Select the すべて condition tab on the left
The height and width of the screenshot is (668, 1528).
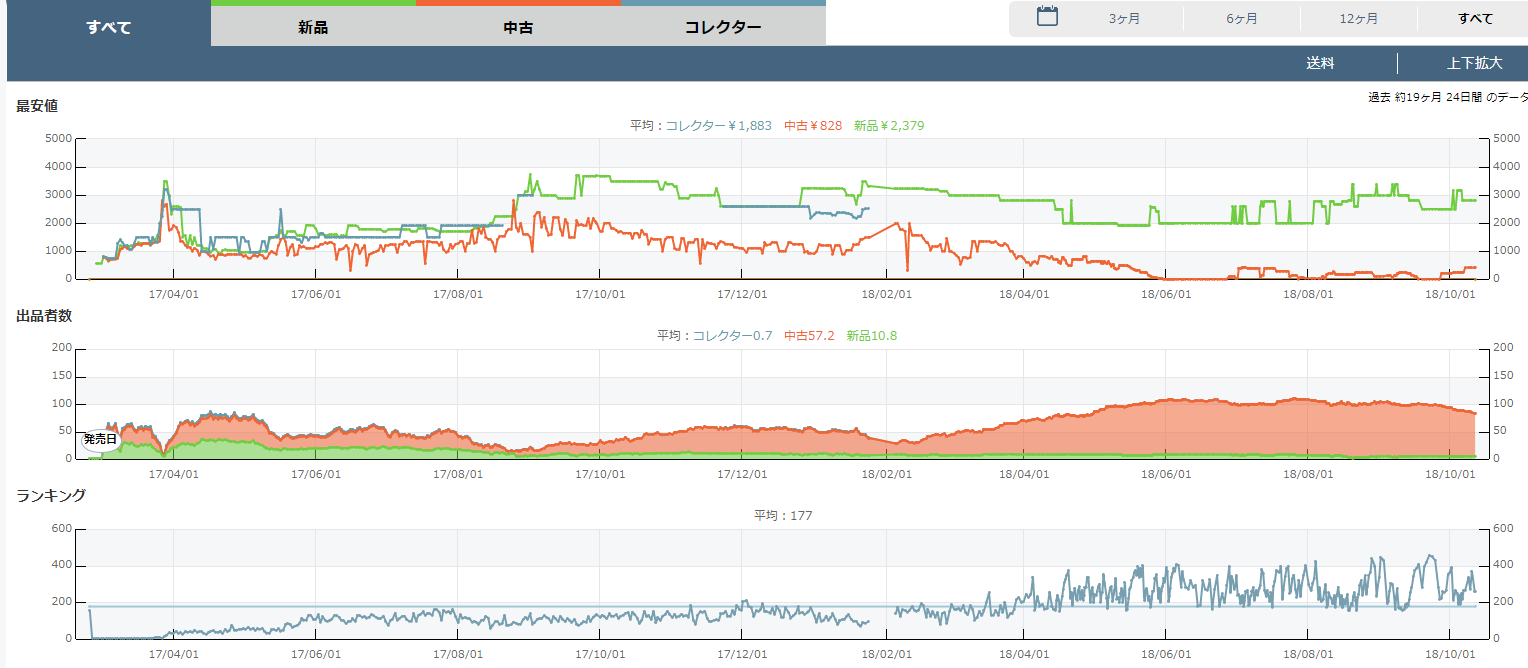pos(108,27)
